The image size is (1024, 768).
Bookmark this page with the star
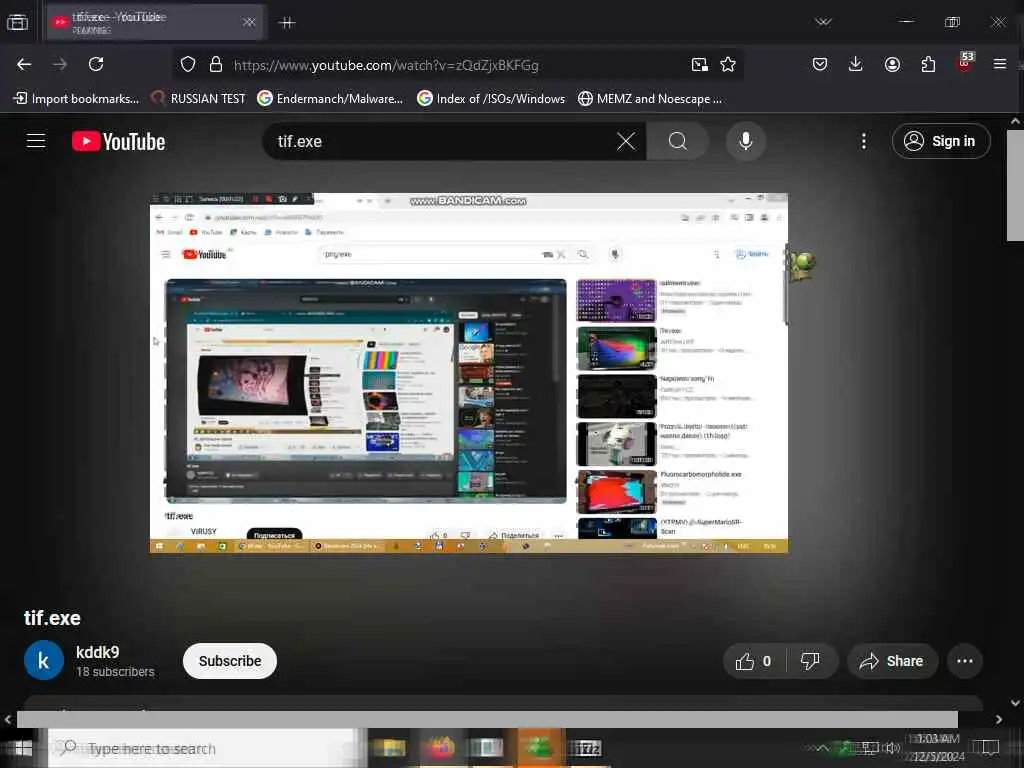click(728, 64)
